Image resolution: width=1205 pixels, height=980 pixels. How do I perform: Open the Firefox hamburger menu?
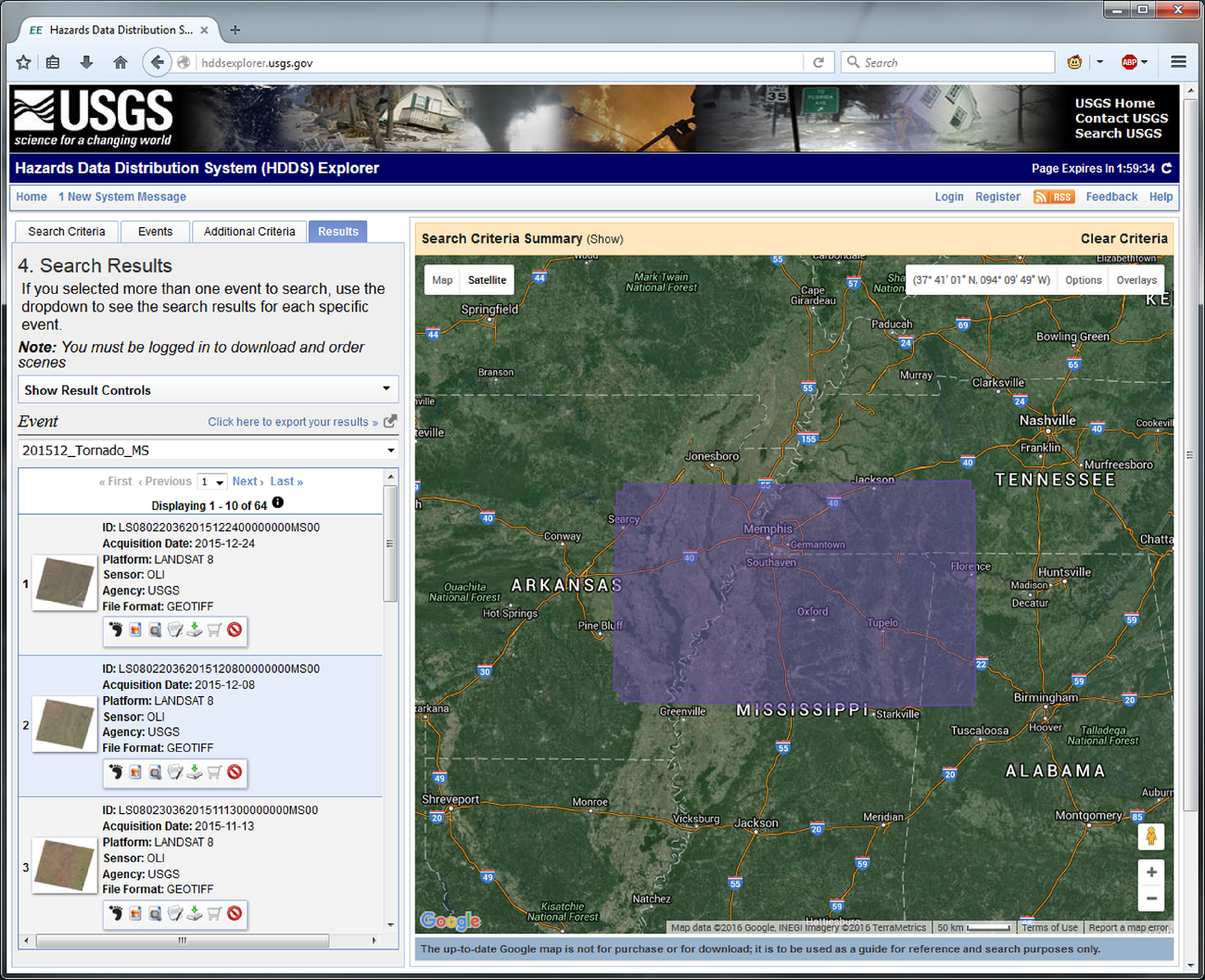(x=1179, y=62)
